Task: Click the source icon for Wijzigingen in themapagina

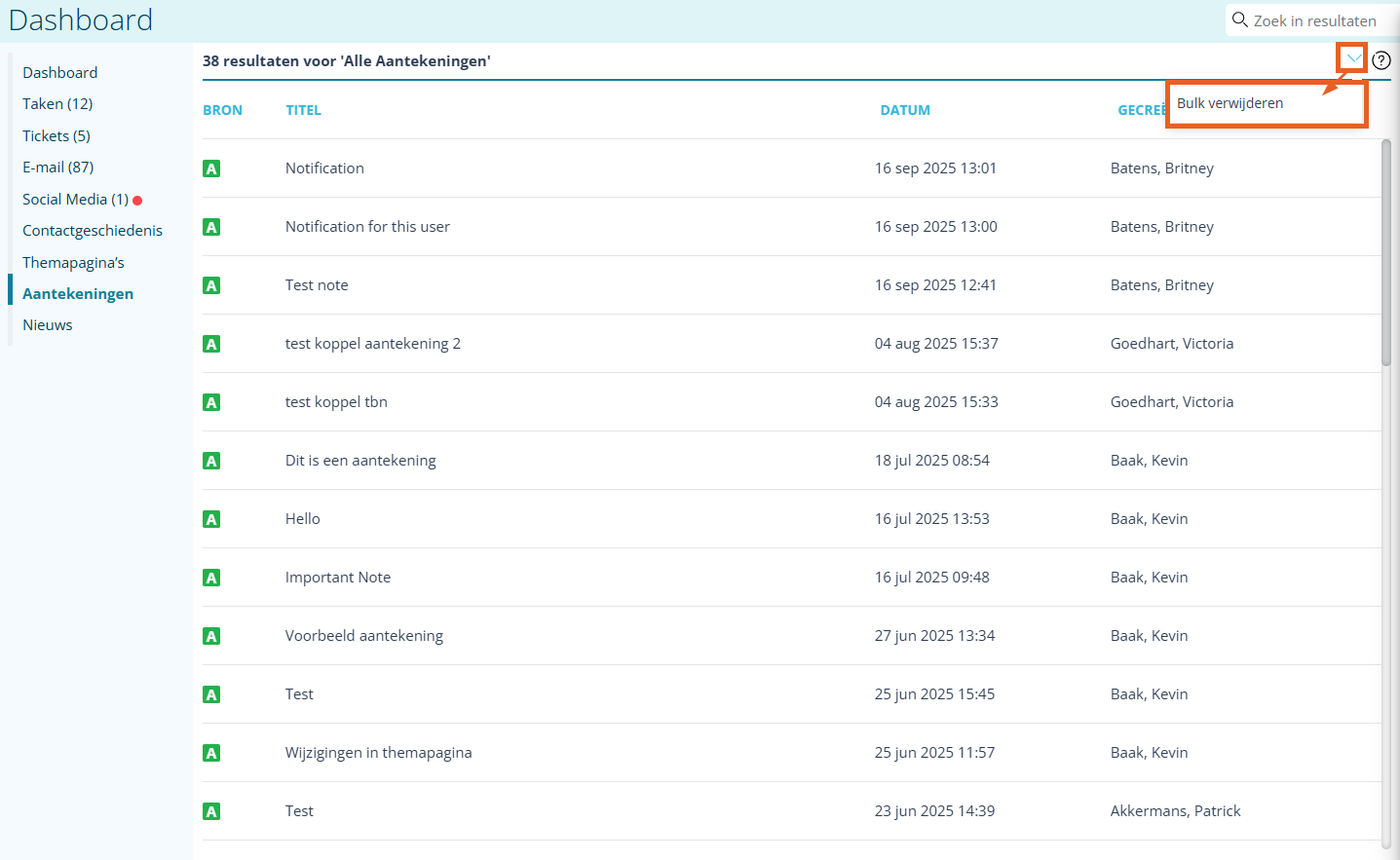Action: point(211,753)
